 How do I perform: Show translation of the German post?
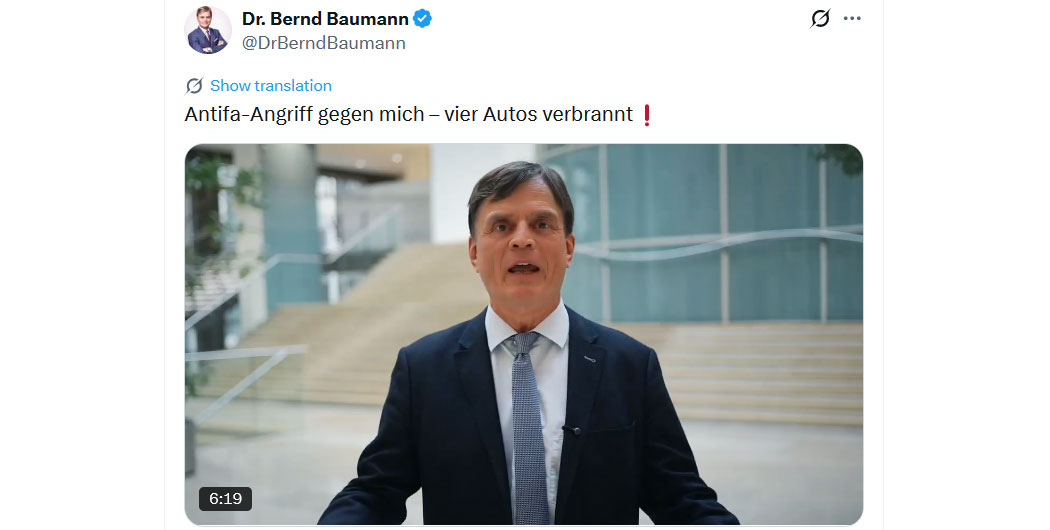tap(271, 86)
